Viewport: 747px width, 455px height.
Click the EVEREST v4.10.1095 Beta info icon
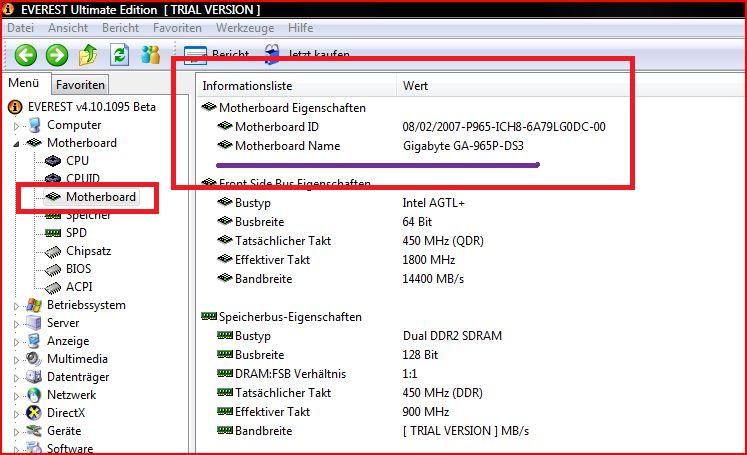(15, 107)
